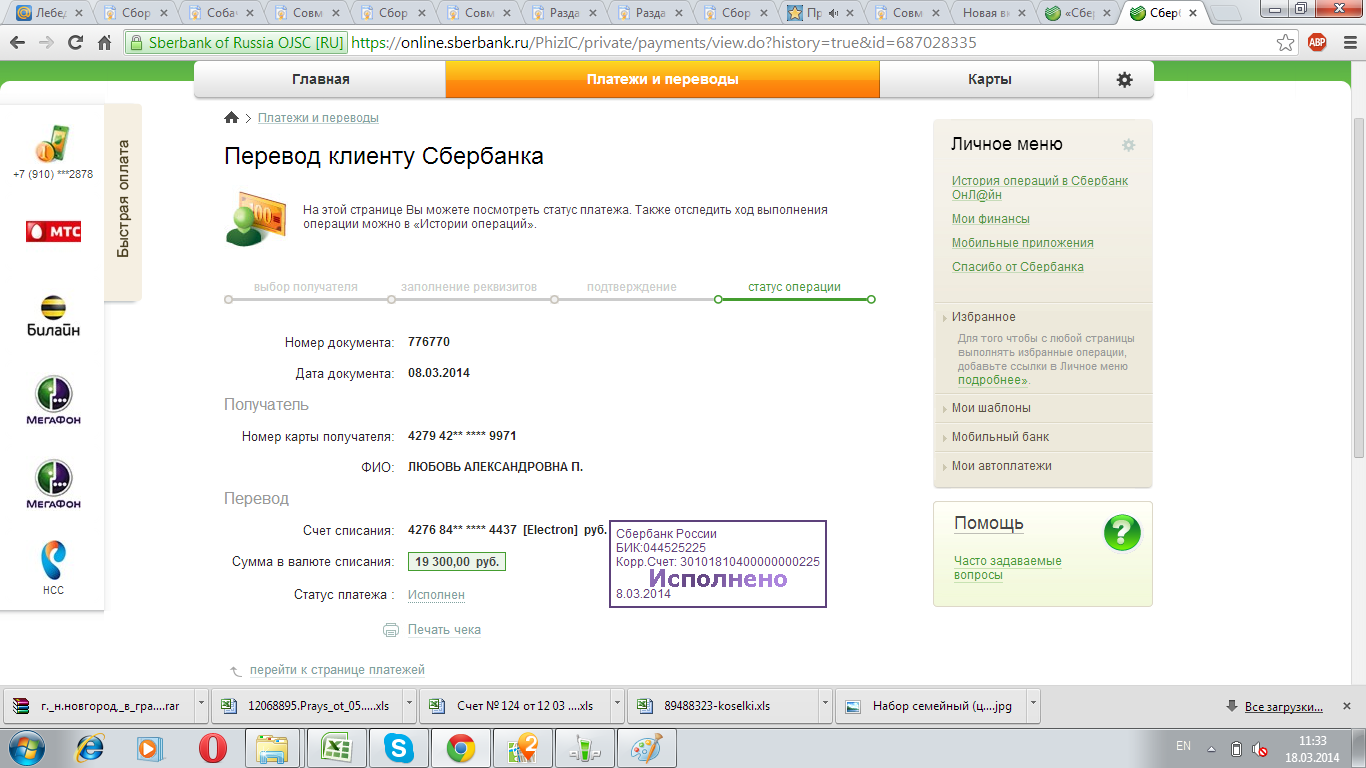This screenshot has height=768, width=1366.
Task: Click browser forward arrow
Action: [46, 43]
